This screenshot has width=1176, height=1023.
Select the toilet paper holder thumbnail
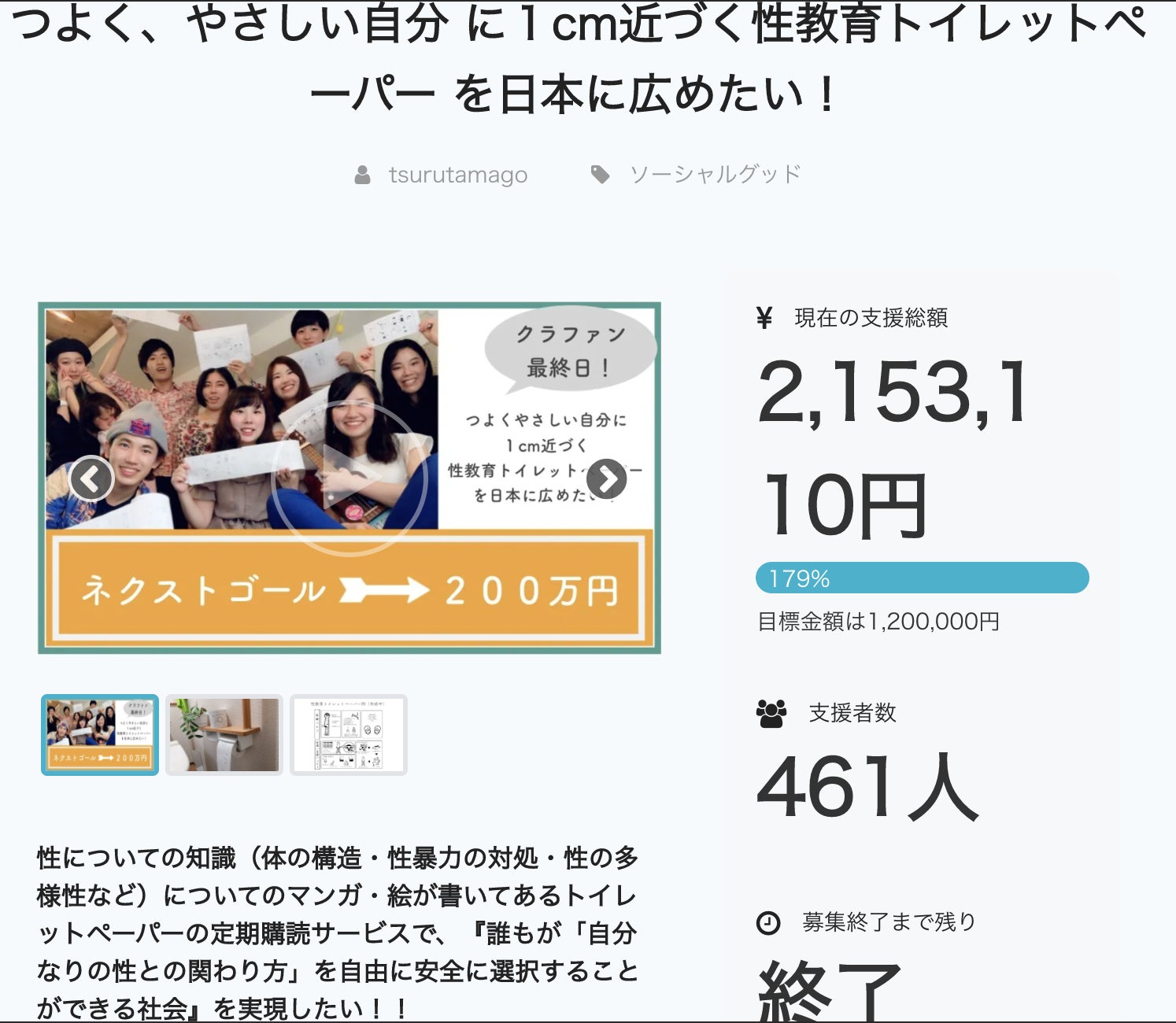click(x=224, y=735)
